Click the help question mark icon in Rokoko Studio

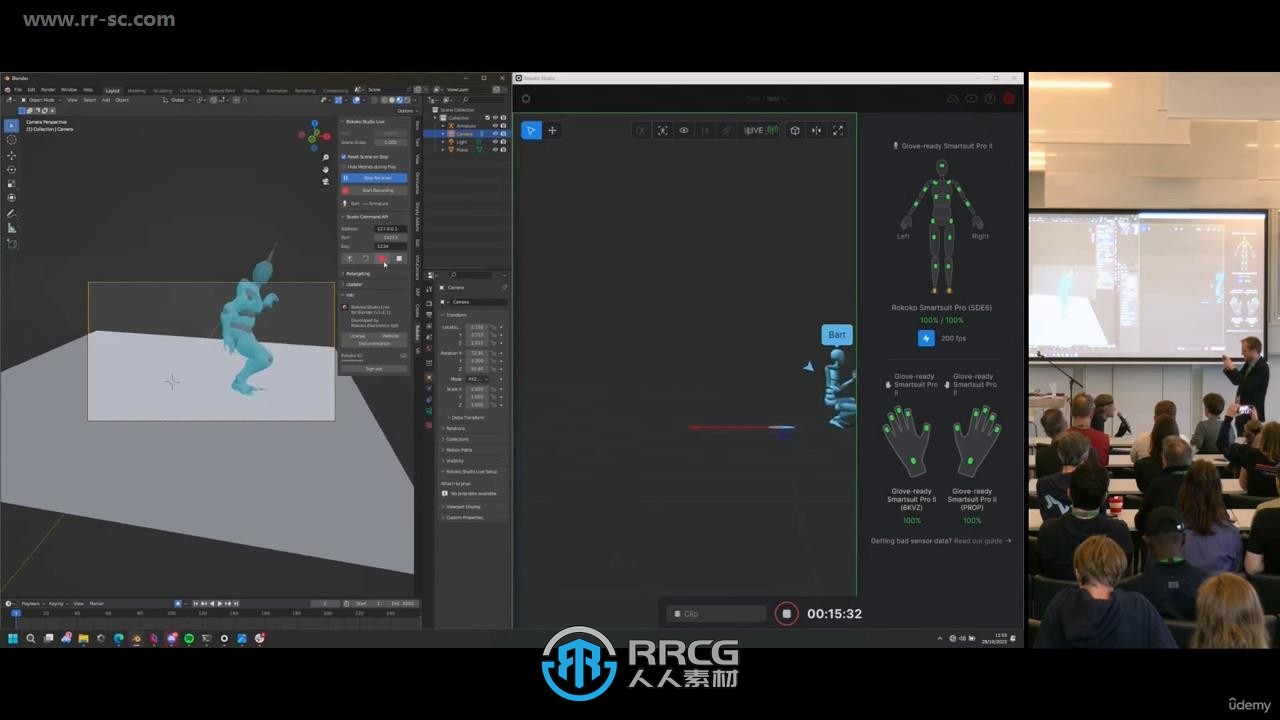coord(990,99)
